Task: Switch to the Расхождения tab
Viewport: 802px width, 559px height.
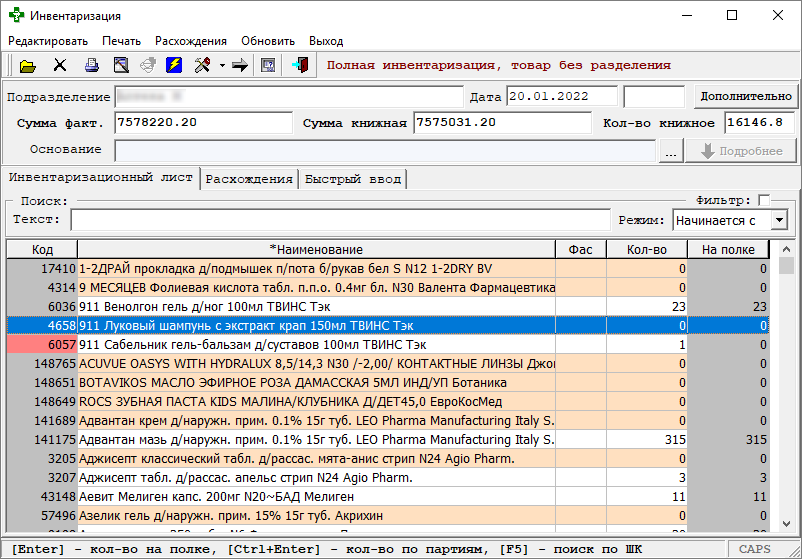Action: tap(249, 179)
